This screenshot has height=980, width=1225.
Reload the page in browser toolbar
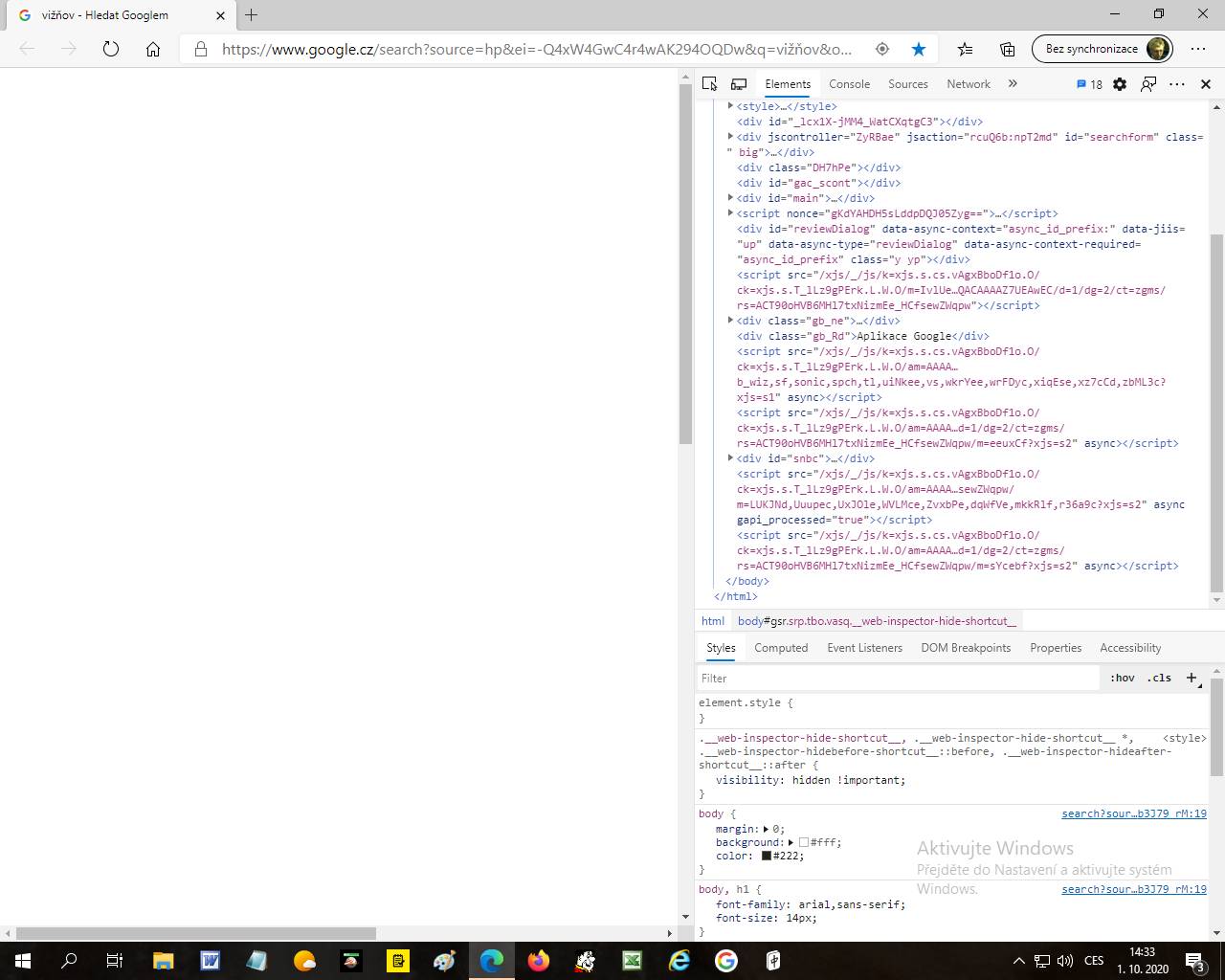(111, 49)
